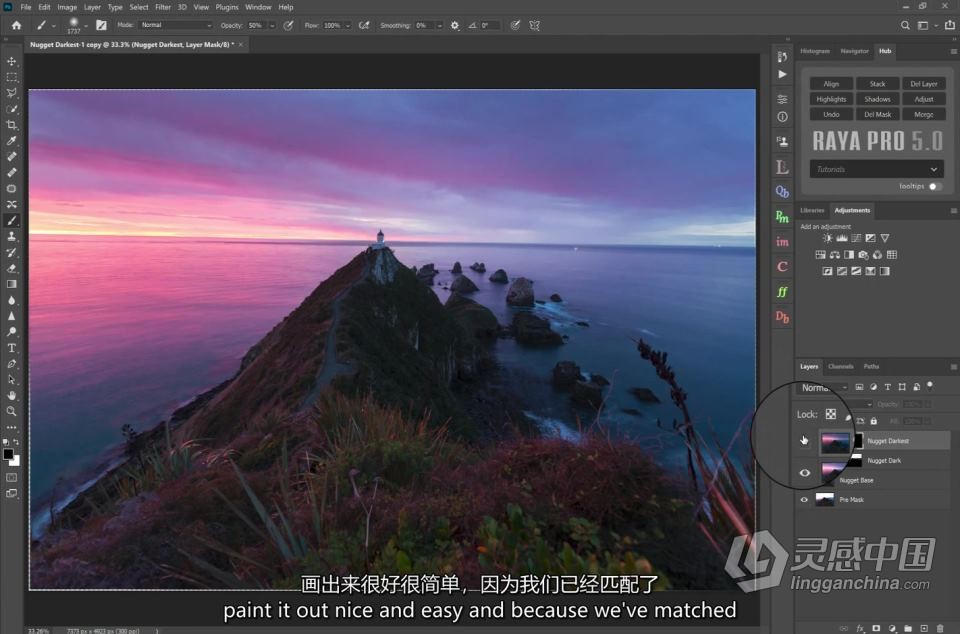Select the Zoom tool in toolbar
The width and height of the screenshot is (960, 634).
coord(12,411)
